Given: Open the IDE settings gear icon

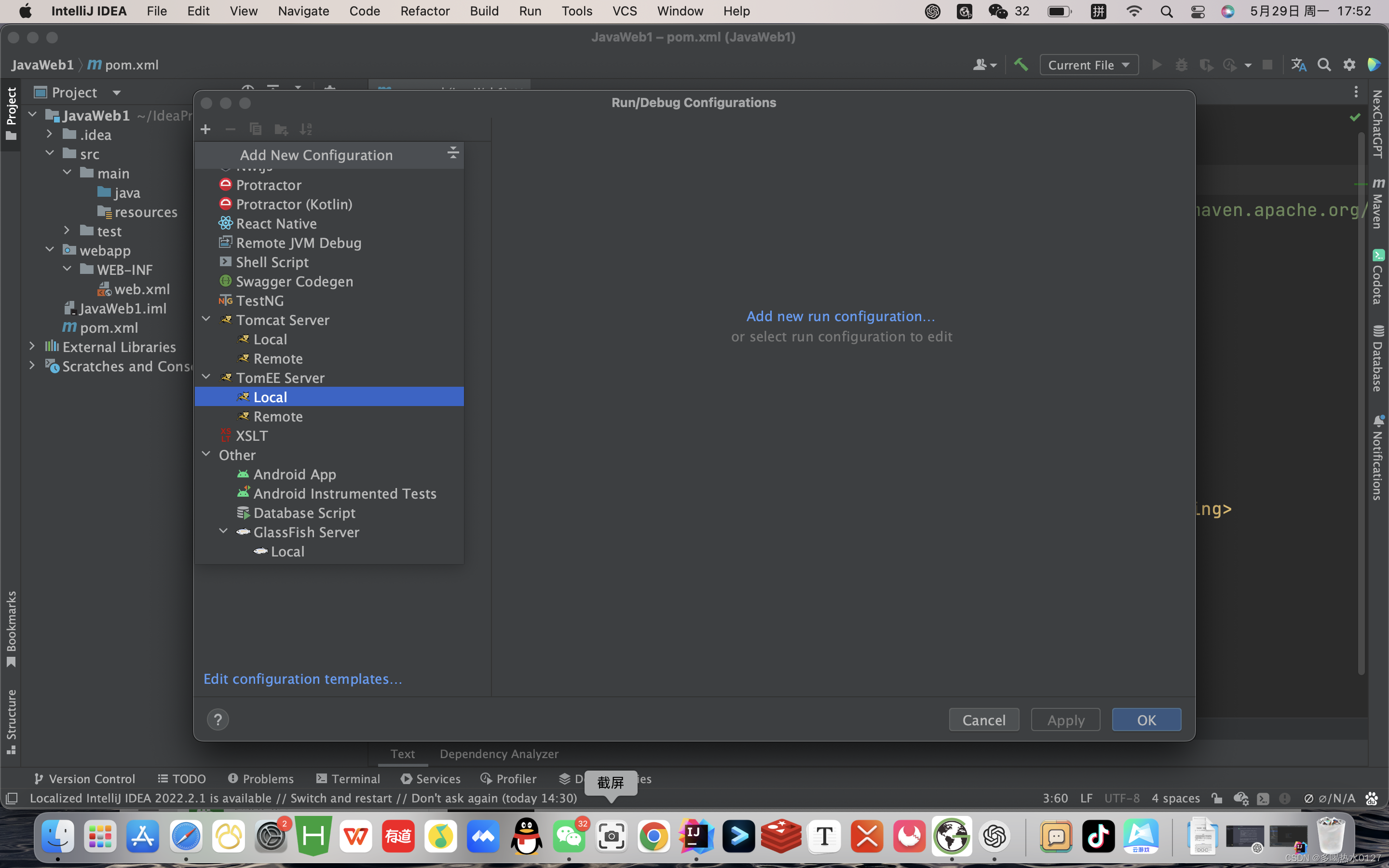Looking at the screenshot, I should pyautogui.click(x=1349, y=65).
